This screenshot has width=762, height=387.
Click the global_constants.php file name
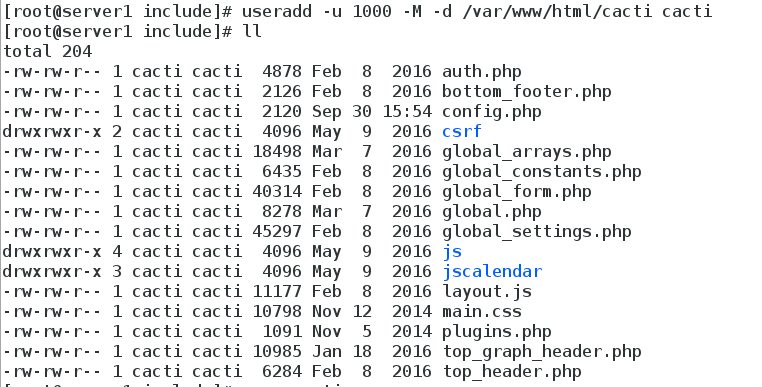click(x=541, y=172)
